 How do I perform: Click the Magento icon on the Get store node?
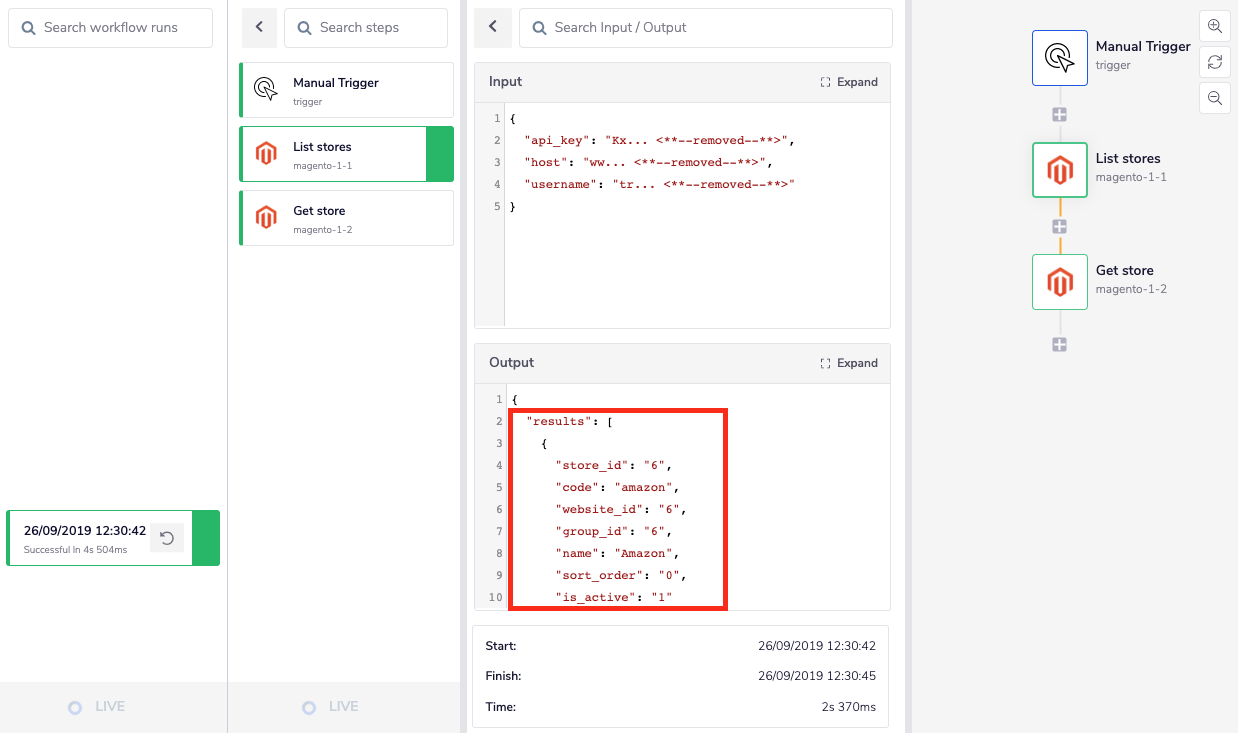[x=1060, y=281]
